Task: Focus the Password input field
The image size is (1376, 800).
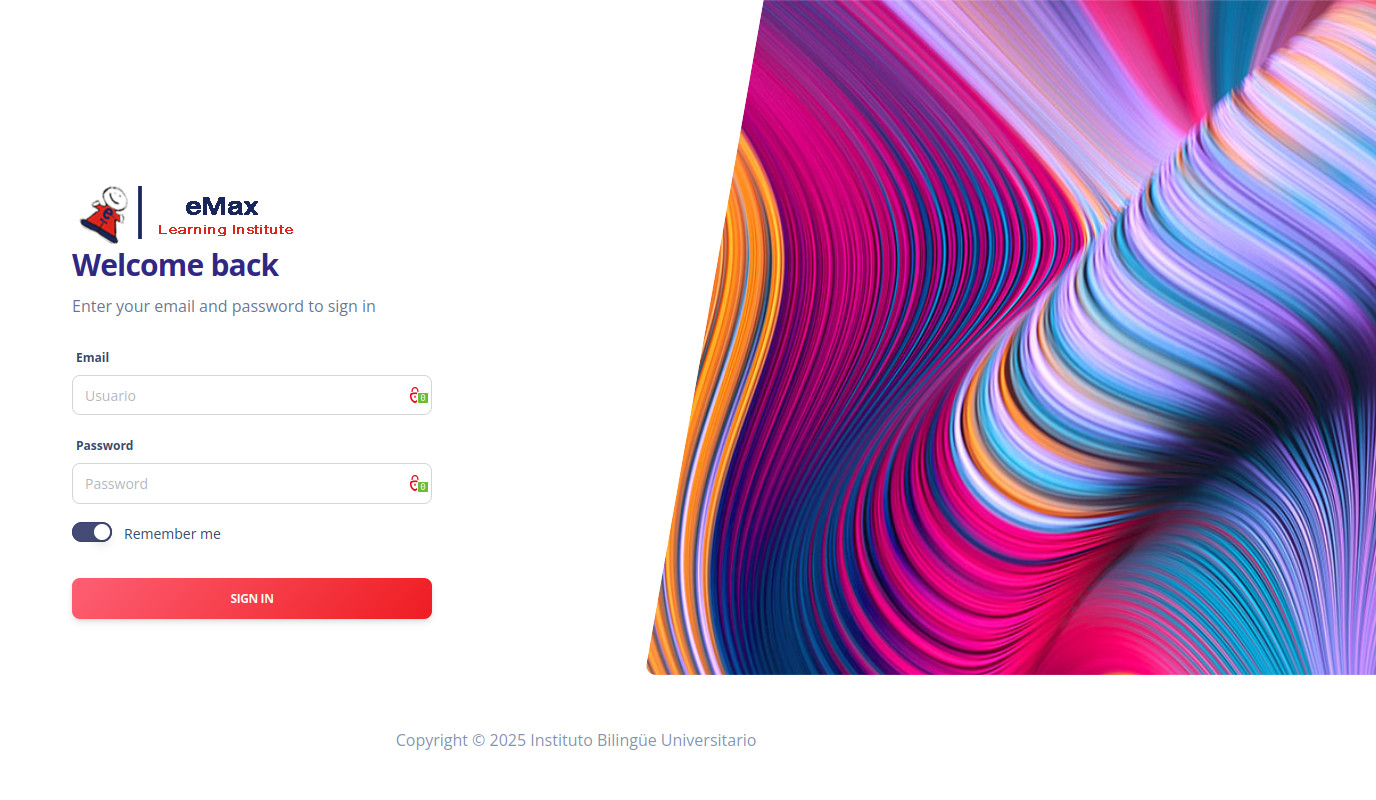Action: (x=252, y=483)
